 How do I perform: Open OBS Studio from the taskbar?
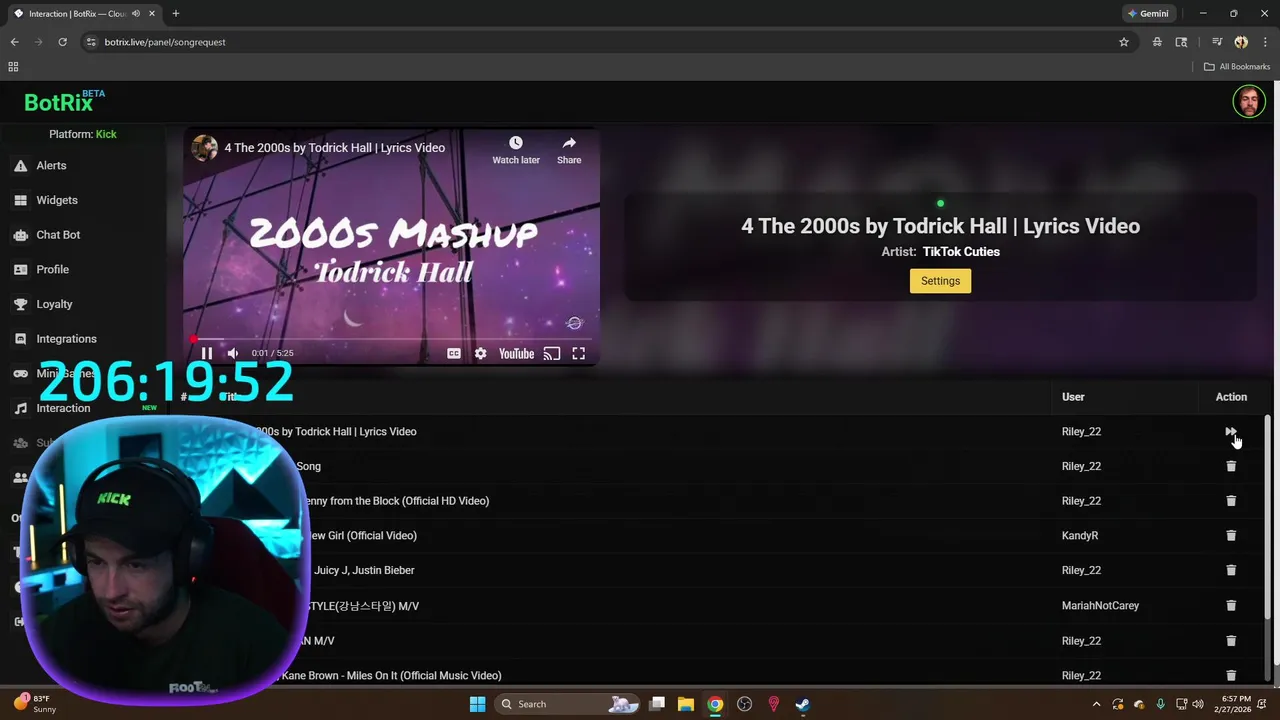pyautogui.click(x=744, y=704)
